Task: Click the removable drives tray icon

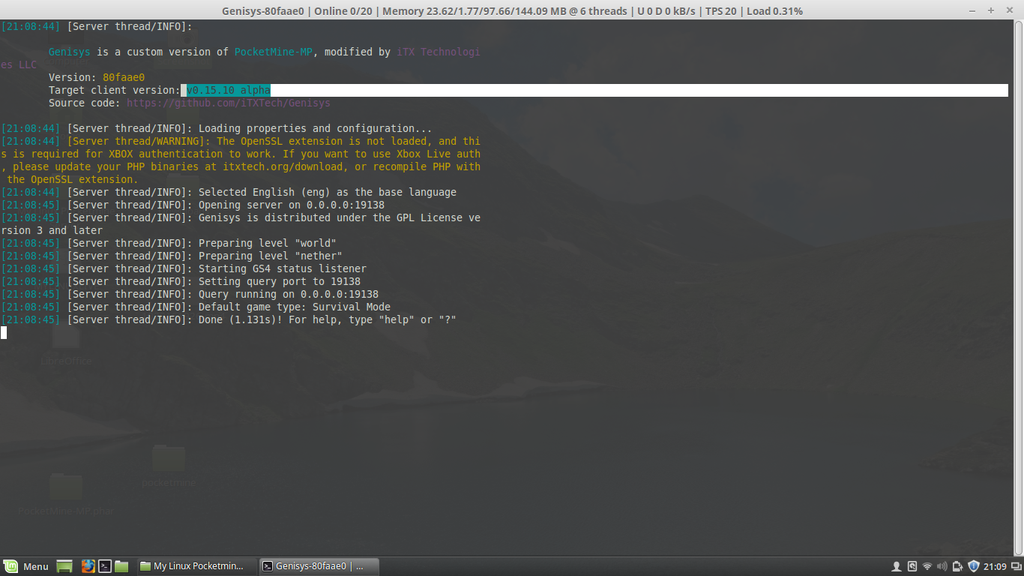Action: [911, 566]
